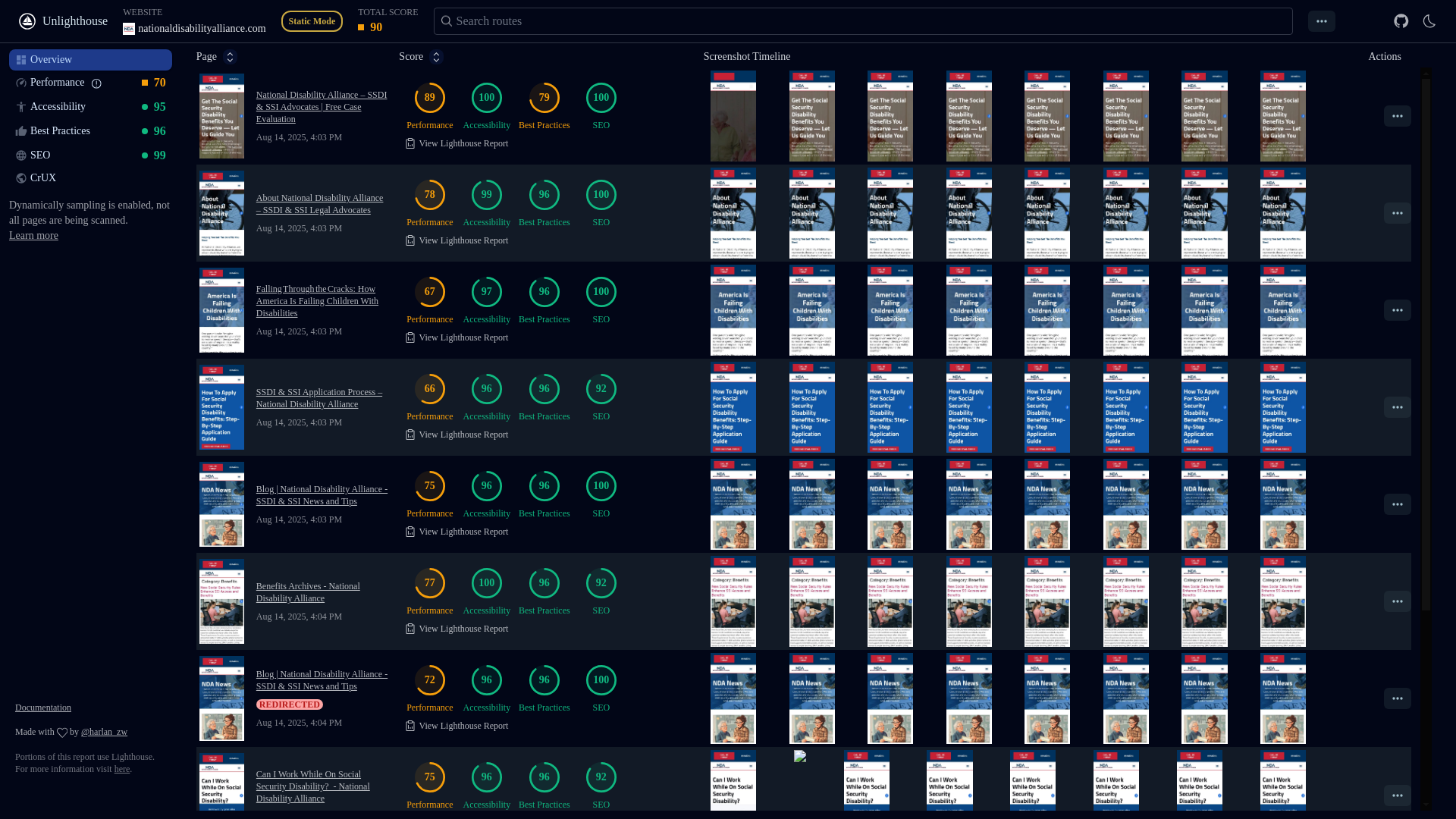The width and height of the screenshot is (1456, 819).
Task: Open the SSDI & SSI Advocates Free Case Evaluation link
Action: [x=322, y=107]
